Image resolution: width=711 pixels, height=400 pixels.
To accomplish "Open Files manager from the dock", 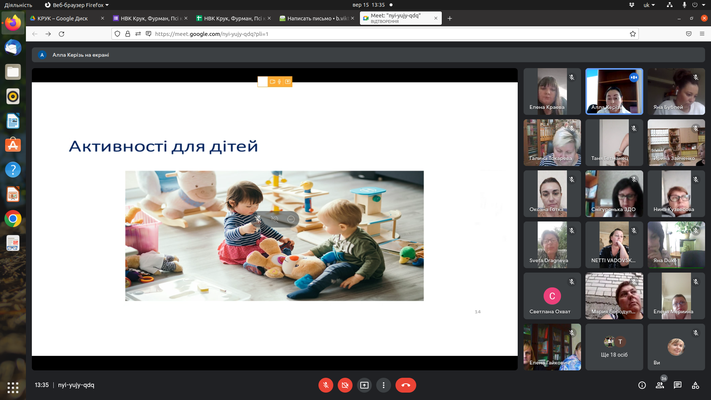I will tap(13, 72).
